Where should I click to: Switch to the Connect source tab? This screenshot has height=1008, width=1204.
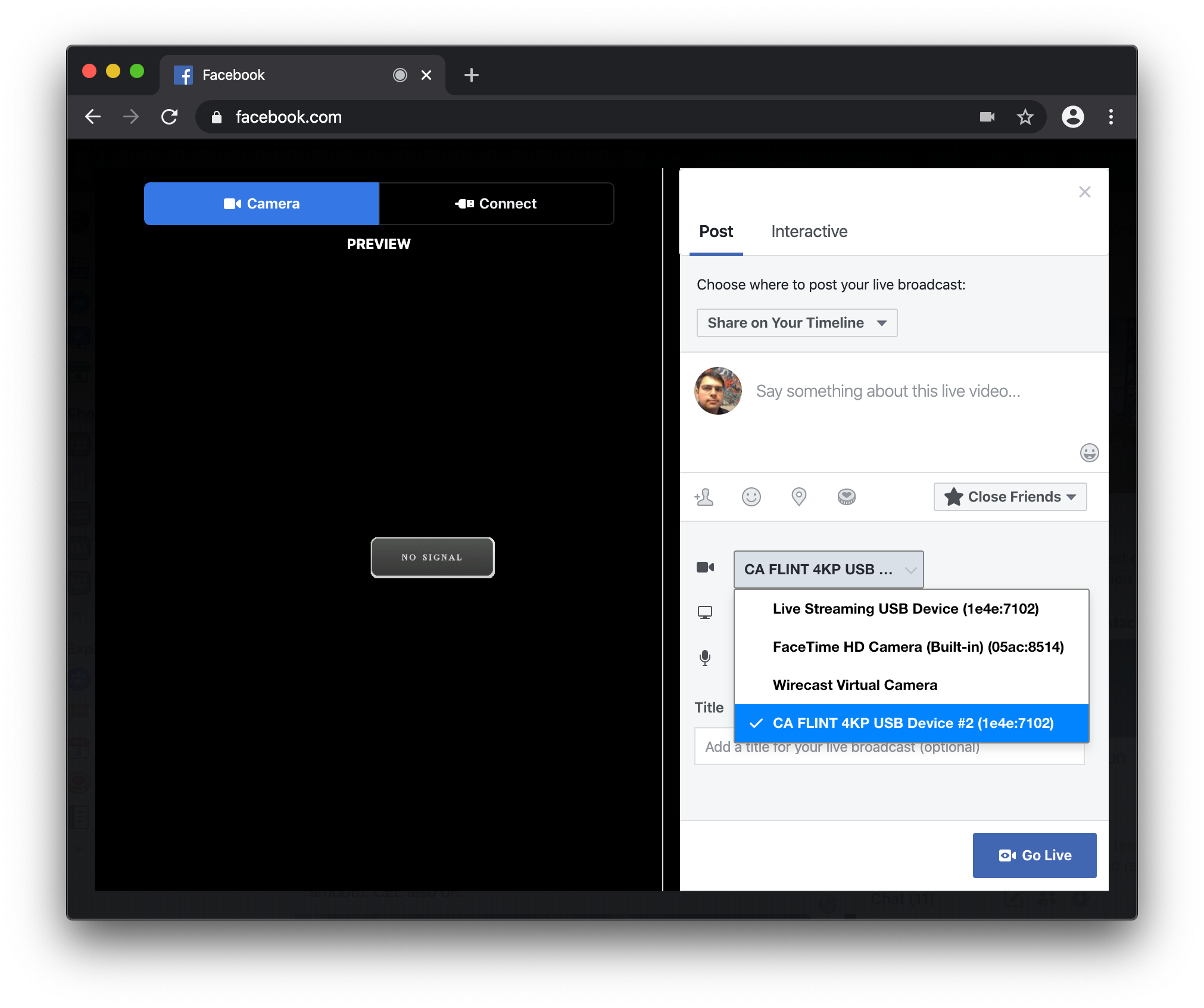pos(496,204)
